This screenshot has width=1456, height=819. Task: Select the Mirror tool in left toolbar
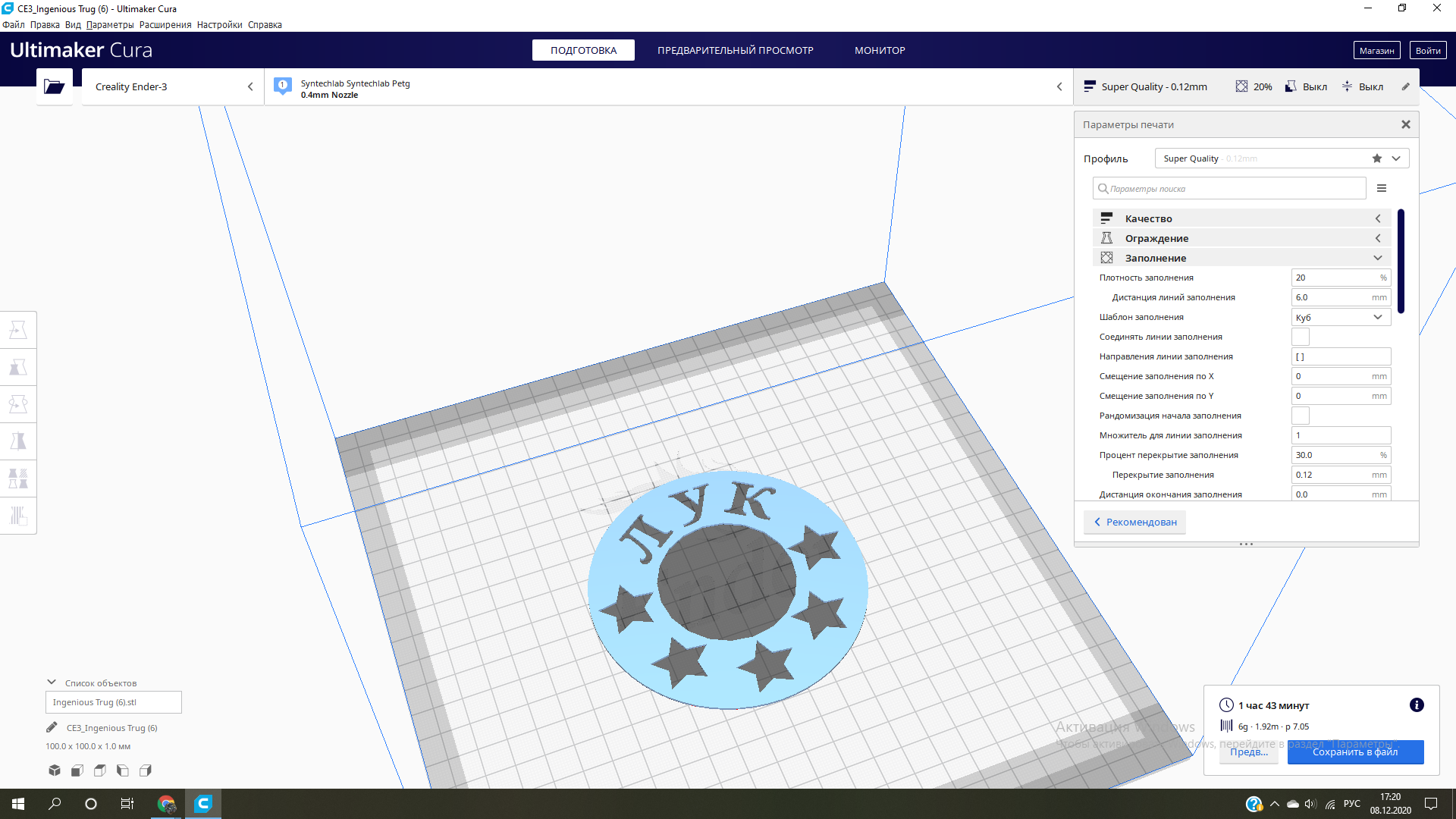point(18,441)
